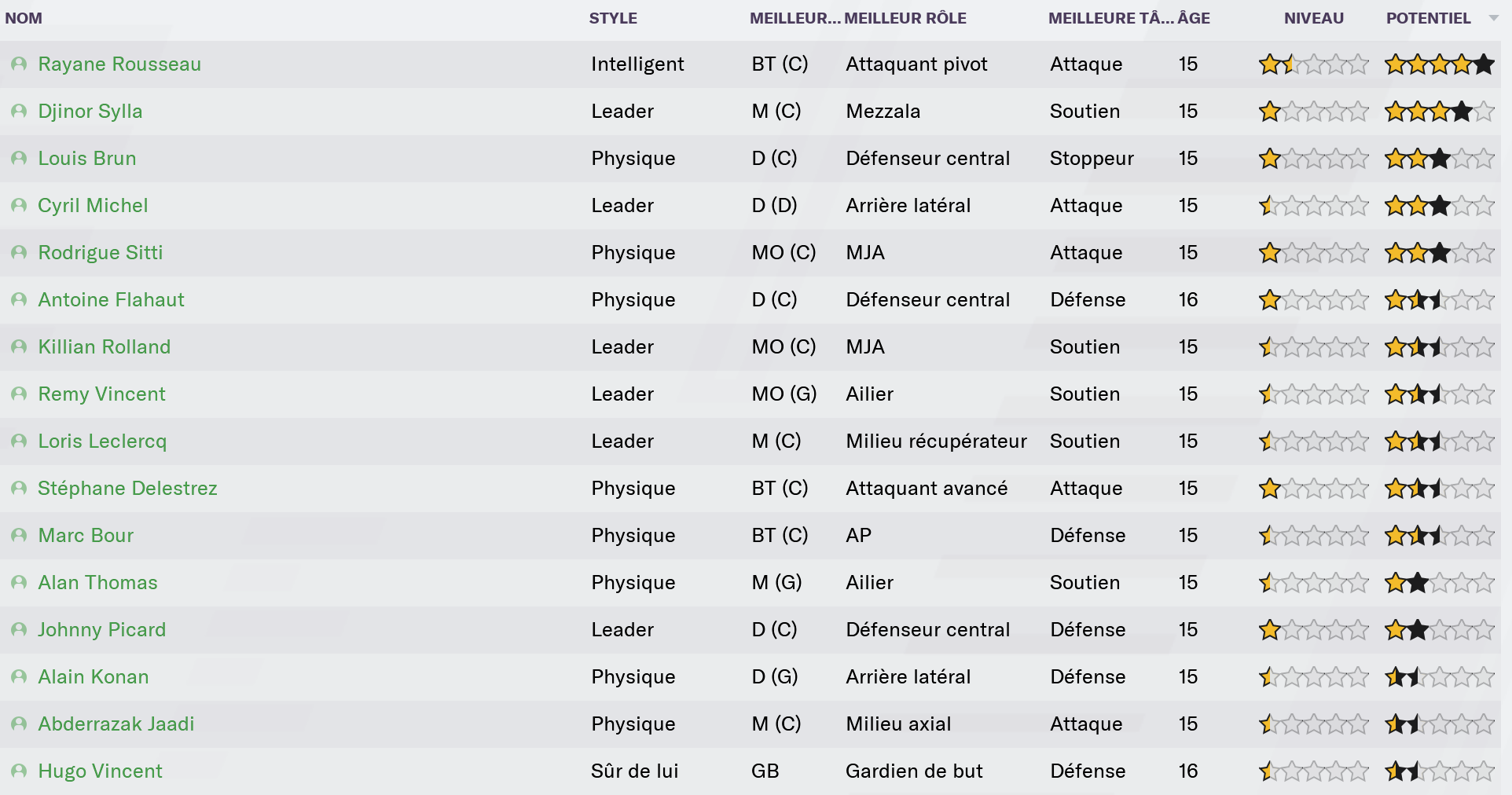Click the player icon next to Loris Leclercq
1512x795 pixels.
(x=19, y=441)
